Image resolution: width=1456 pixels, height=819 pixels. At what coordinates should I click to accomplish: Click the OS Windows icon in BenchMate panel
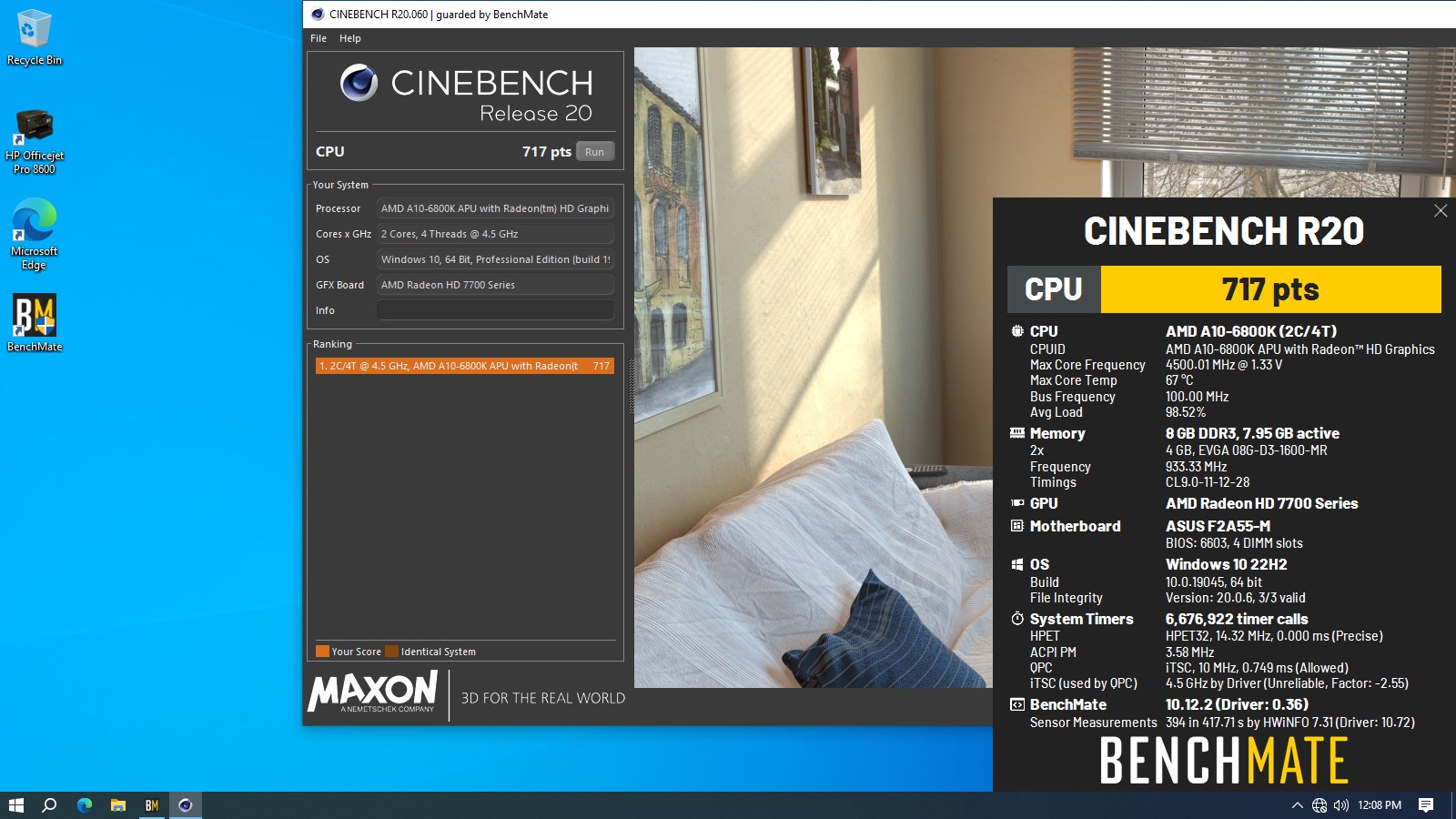pyautogui.click(x=1017, y=564)
